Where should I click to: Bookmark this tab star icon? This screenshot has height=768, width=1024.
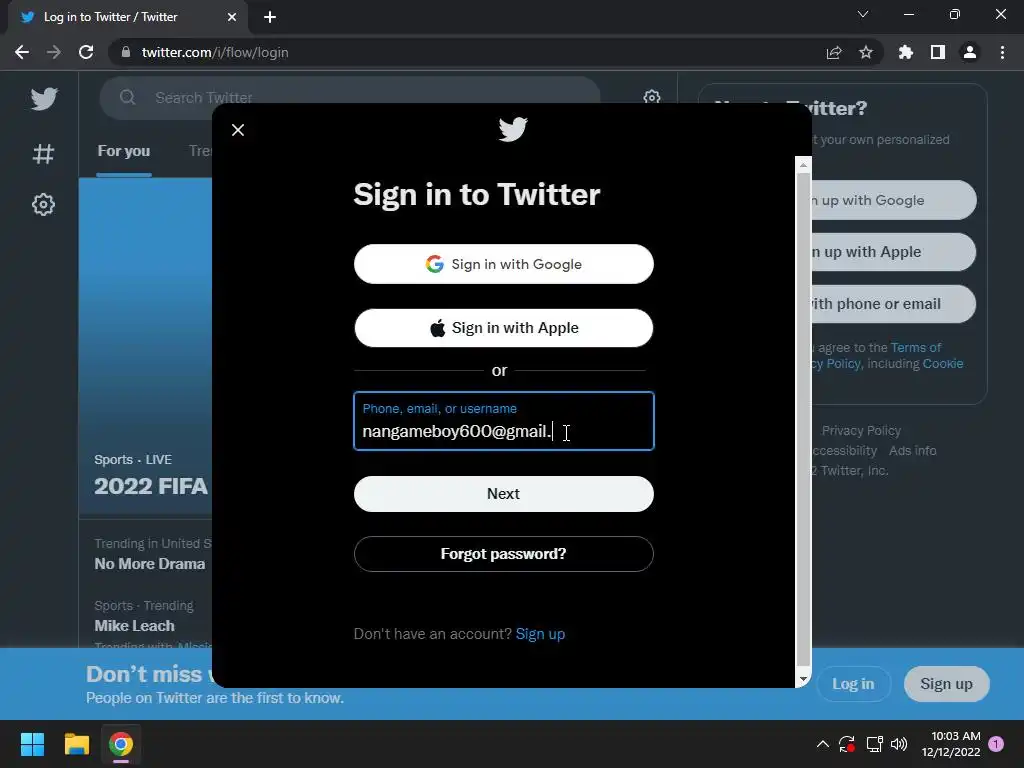tap(866, 52)
